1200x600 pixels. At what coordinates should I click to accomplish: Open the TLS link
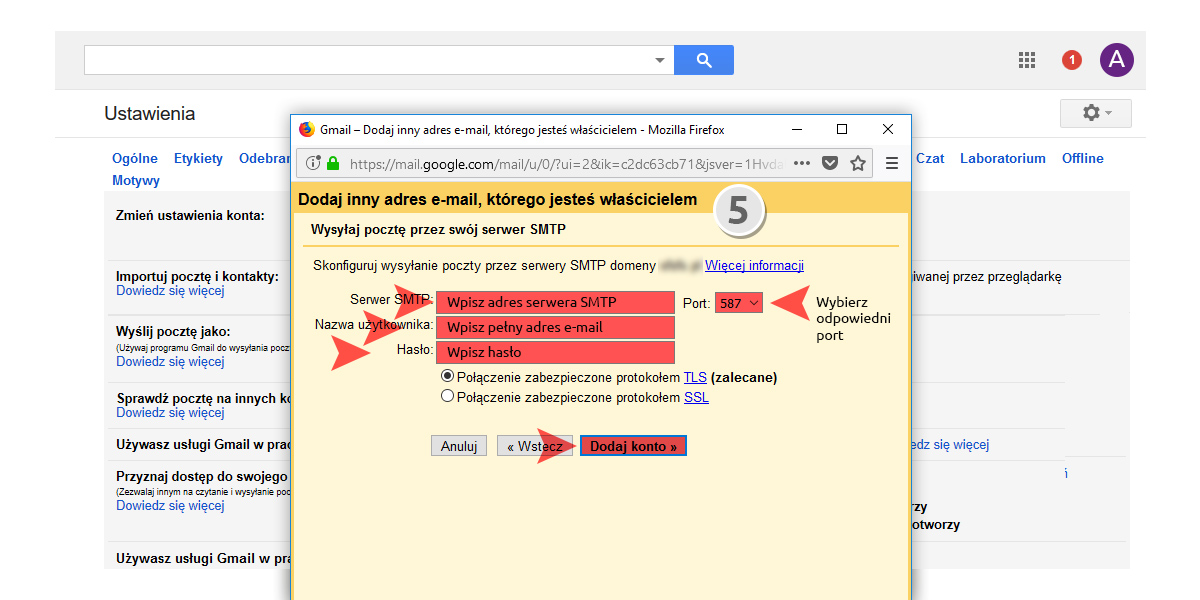pyautogui.click(x=695, y=377)
